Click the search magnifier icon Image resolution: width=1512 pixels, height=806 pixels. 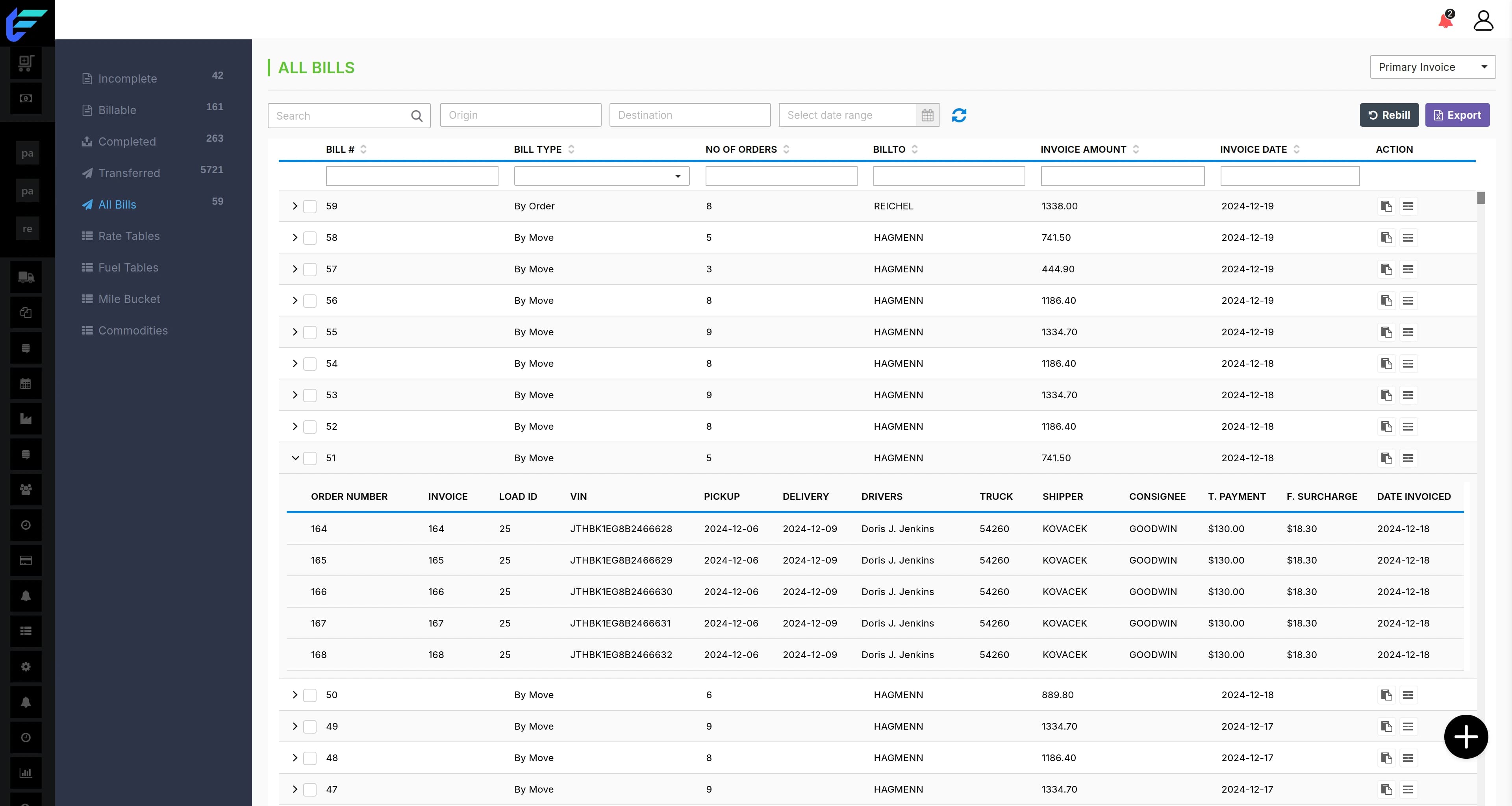(417, 116)
